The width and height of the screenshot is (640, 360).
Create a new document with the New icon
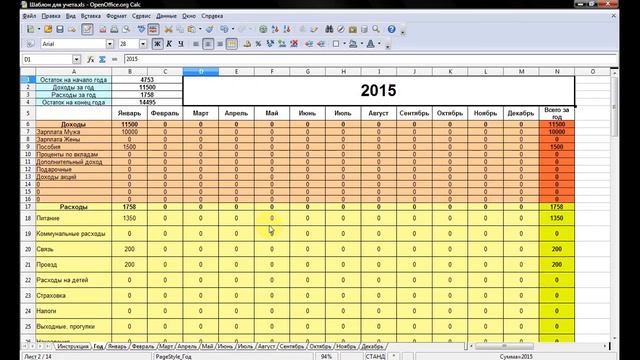coord(31,29)
